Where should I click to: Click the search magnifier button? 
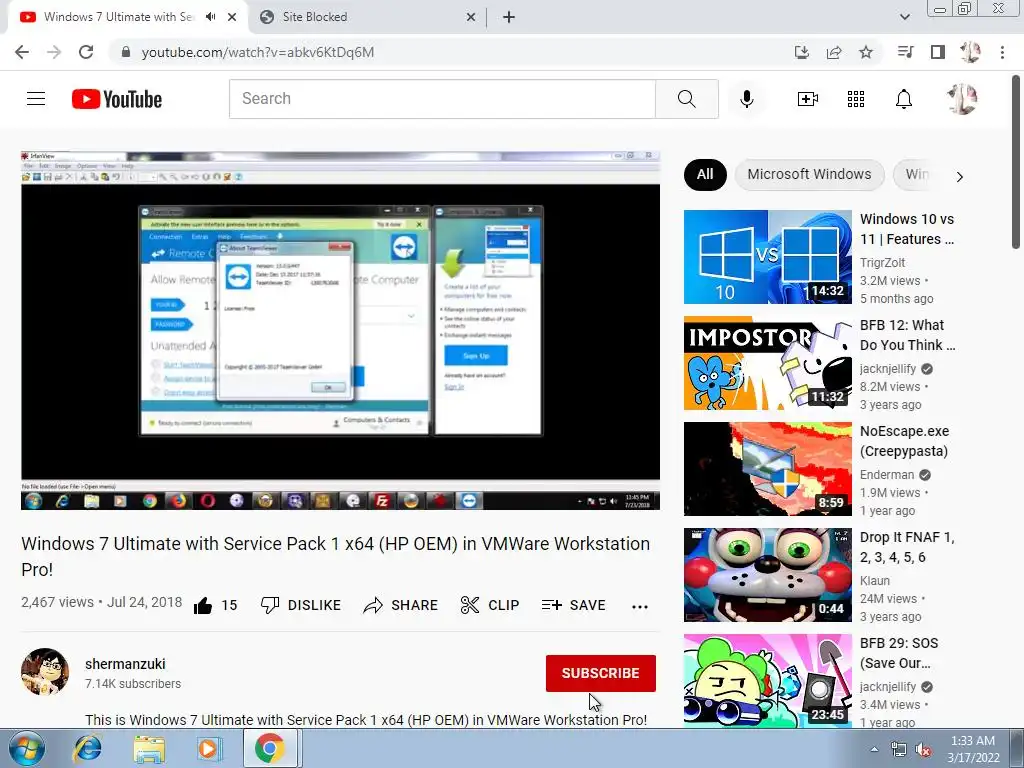click(x=686, y=99)
